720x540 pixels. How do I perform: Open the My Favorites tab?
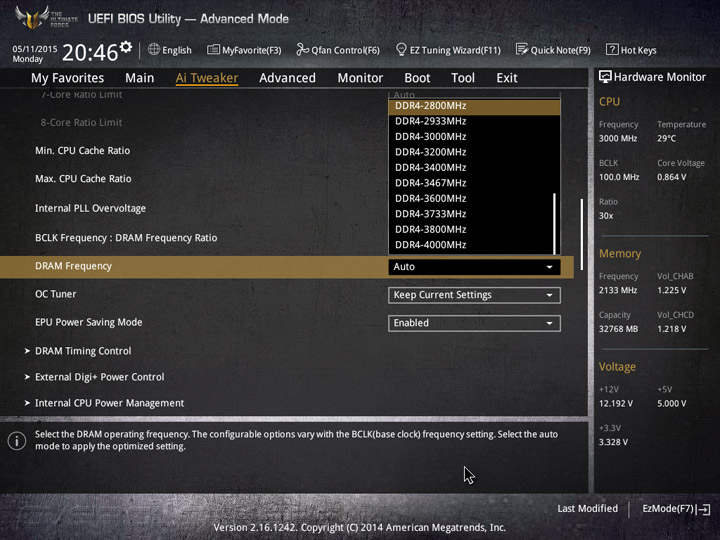(x=68, y=78)
